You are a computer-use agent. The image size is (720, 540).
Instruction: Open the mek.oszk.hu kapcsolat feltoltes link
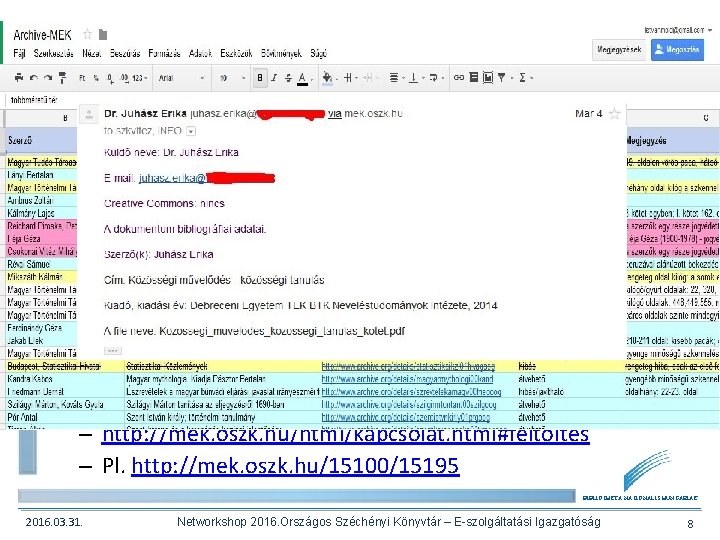pyautogui.click(x=345, y=434)
